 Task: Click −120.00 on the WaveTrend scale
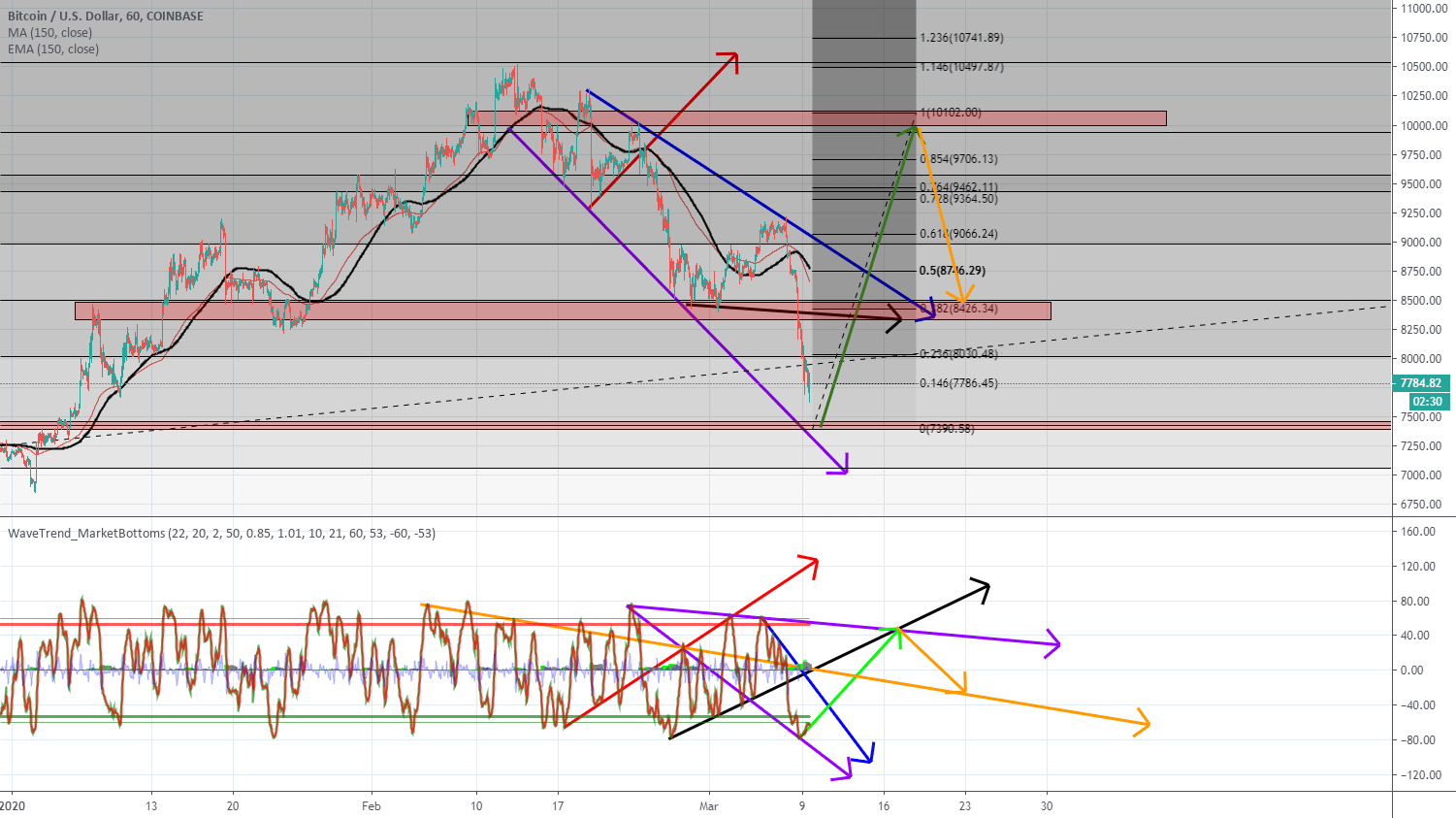pos(1419,775)
